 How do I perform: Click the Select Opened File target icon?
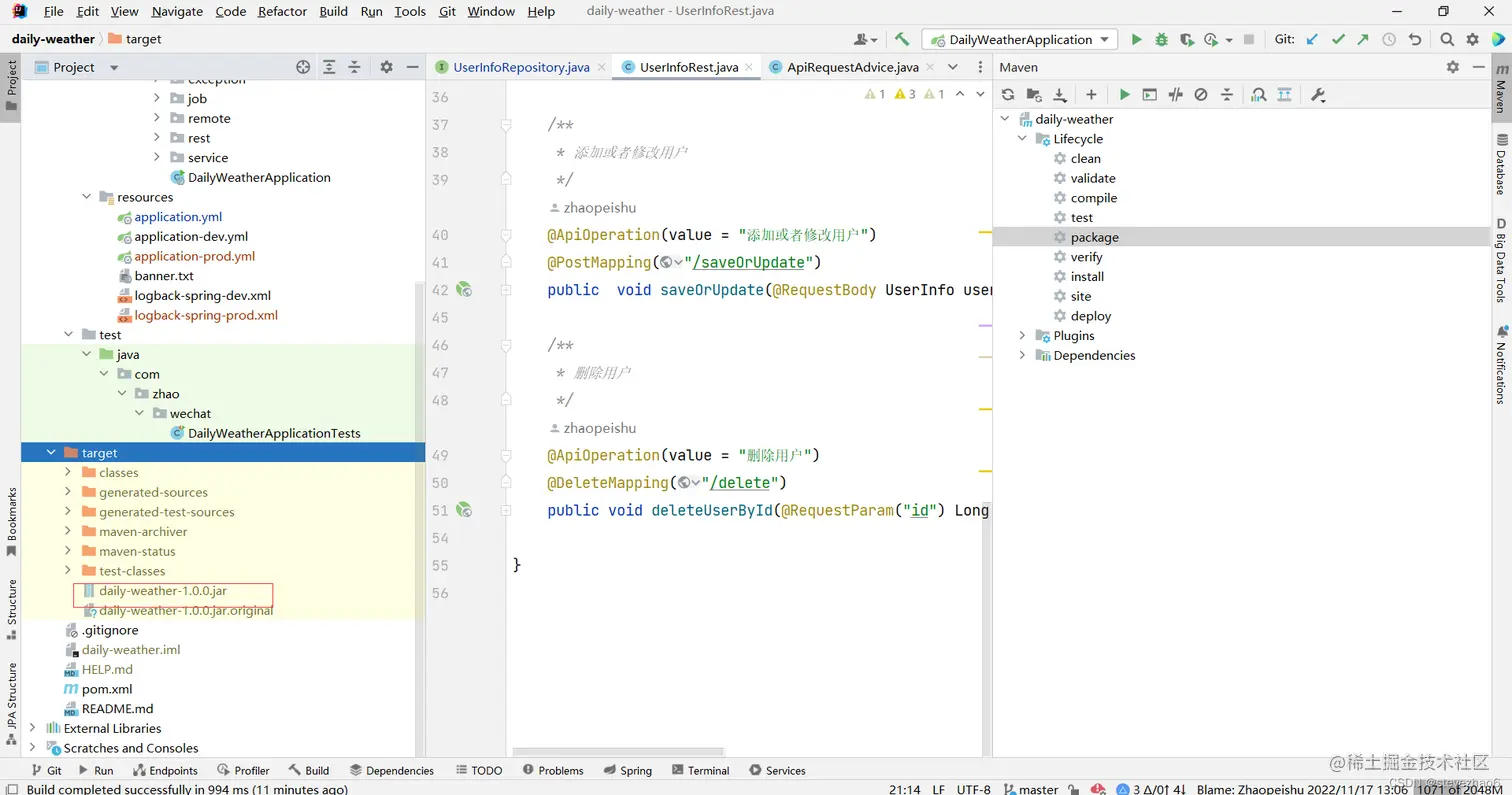point(304,67)
